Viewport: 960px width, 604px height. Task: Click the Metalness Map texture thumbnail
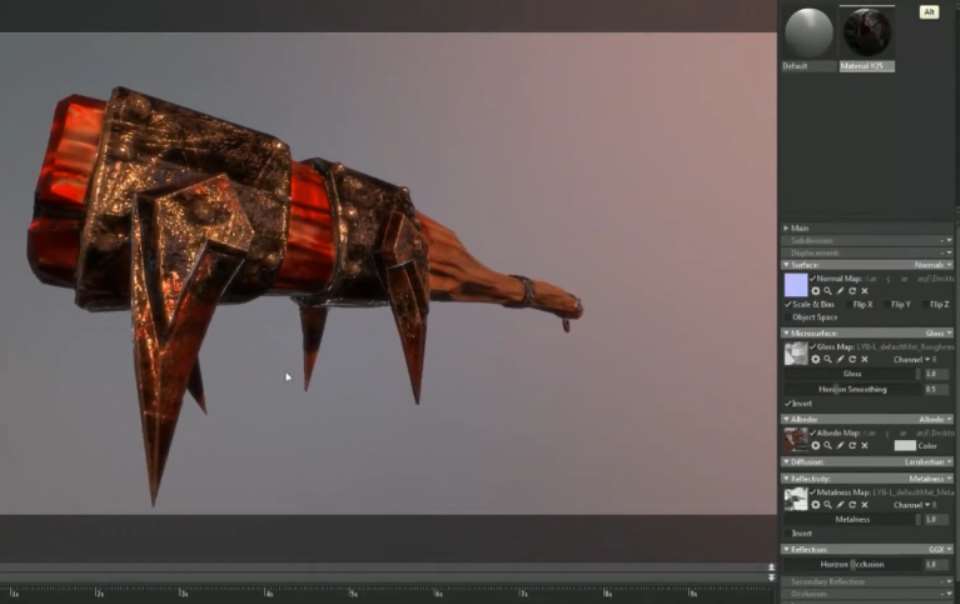pos(796,499)
